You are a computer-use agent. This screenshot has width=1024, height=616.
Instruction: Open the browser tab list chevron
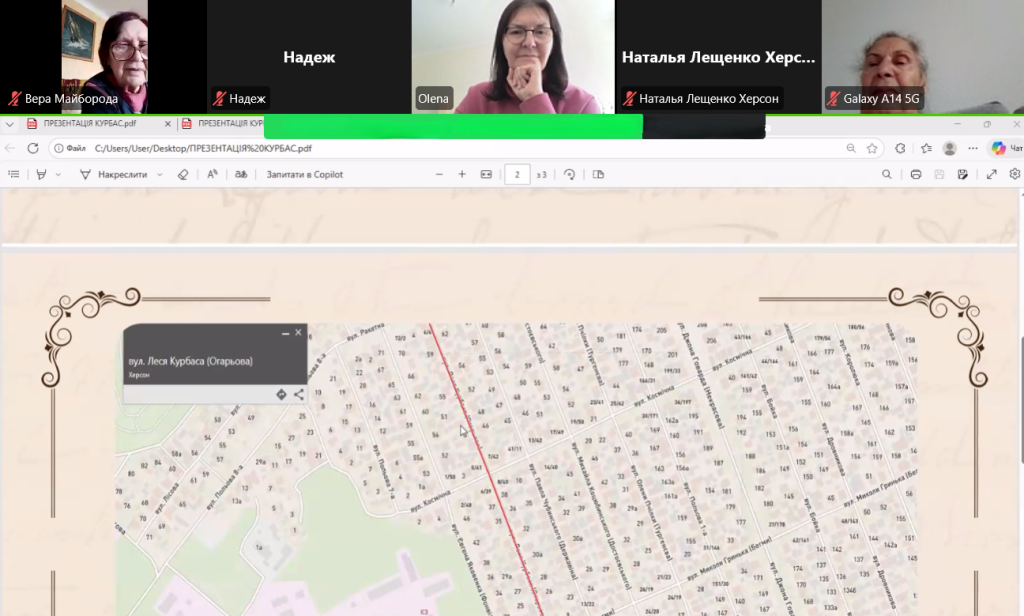10,124
